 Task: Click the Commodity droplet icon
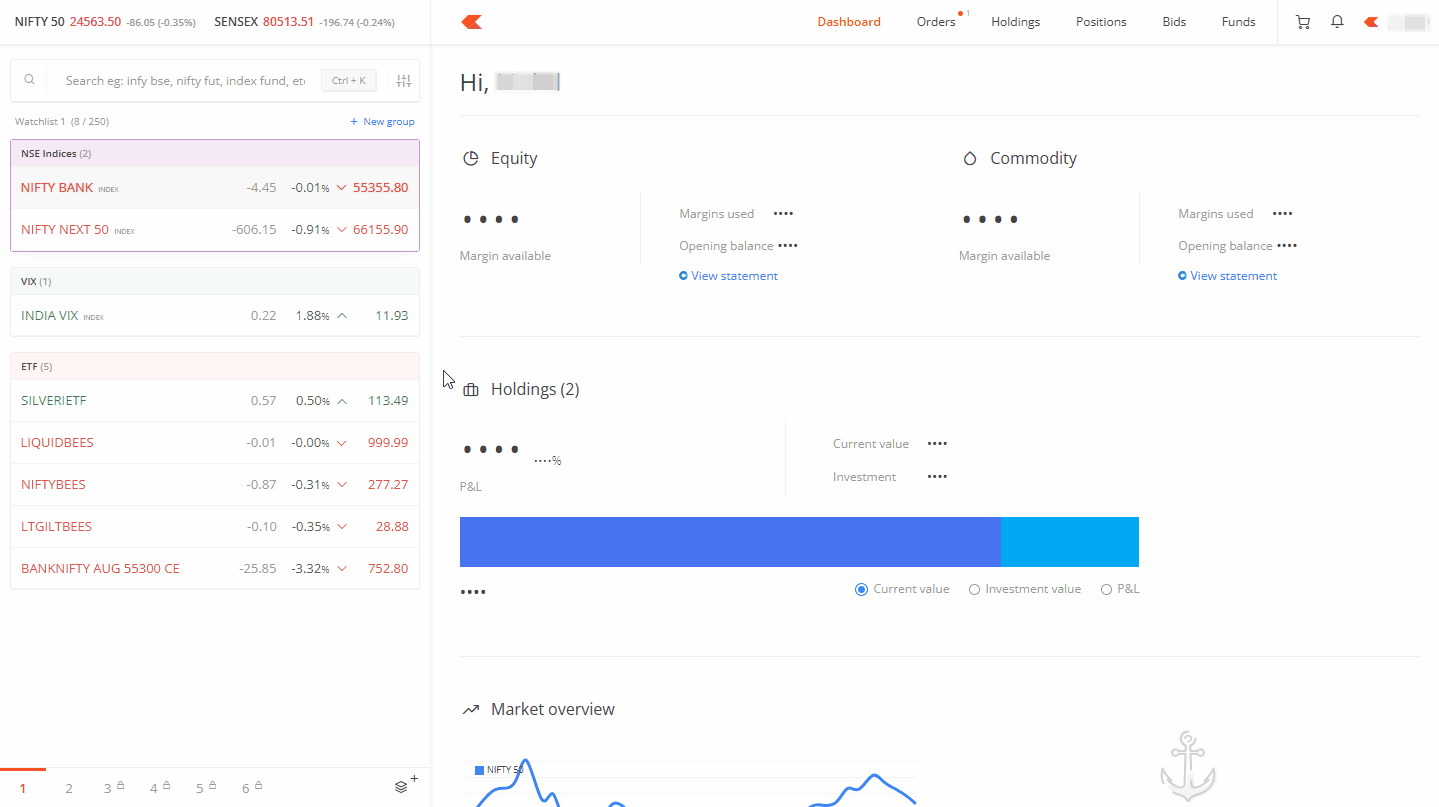click(x=969, y=159)
